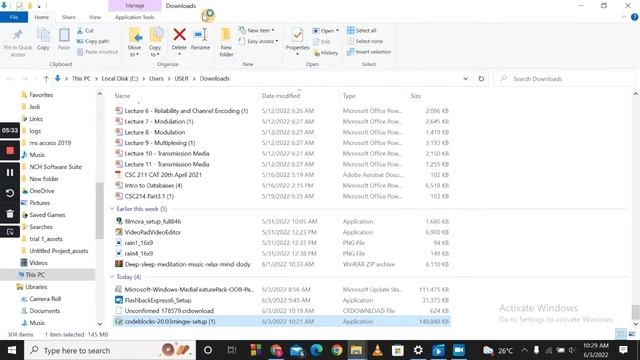Click the History command
This screenshot has width=640, height=360.
tap(325, 53)
